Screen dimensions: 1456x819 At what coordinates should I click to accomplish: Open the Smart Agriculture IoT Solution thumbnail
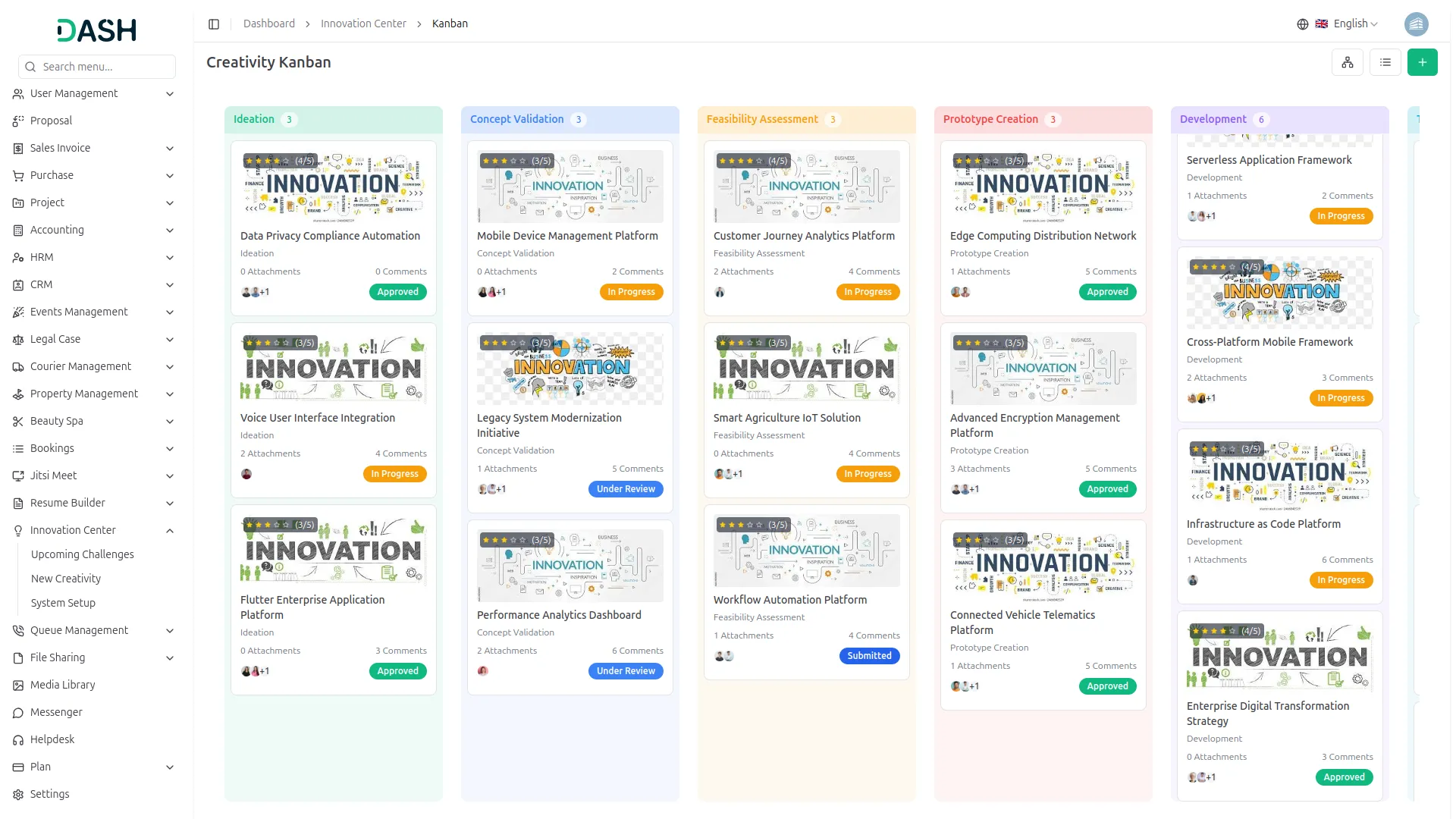coord(806,369)
